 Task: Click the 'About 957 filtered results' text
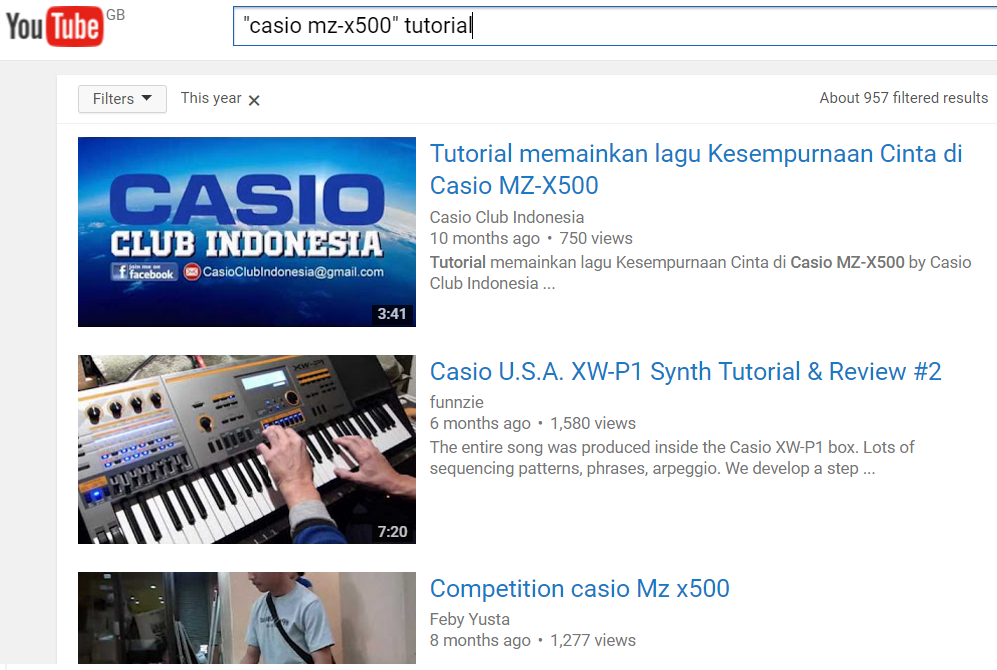pyautogui.click(x=904, y=98)
